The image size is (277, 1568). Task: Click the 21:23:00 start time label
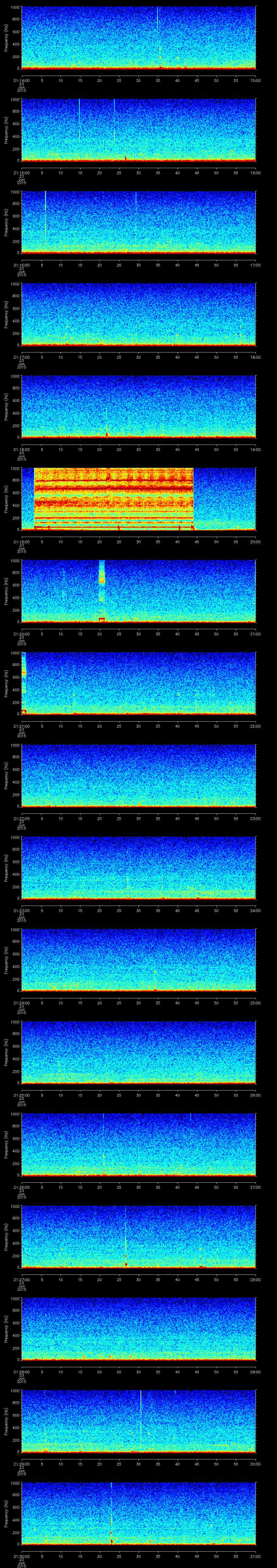point(22,910)
